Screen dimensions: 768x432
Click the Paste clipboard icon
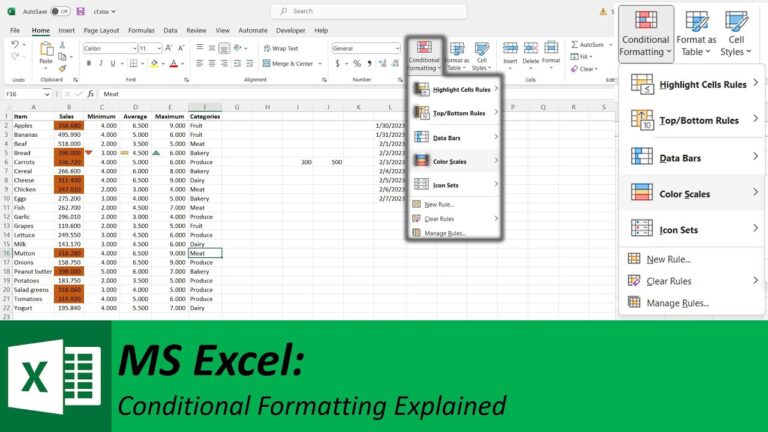pyautogui.click(x=46, y=49)
